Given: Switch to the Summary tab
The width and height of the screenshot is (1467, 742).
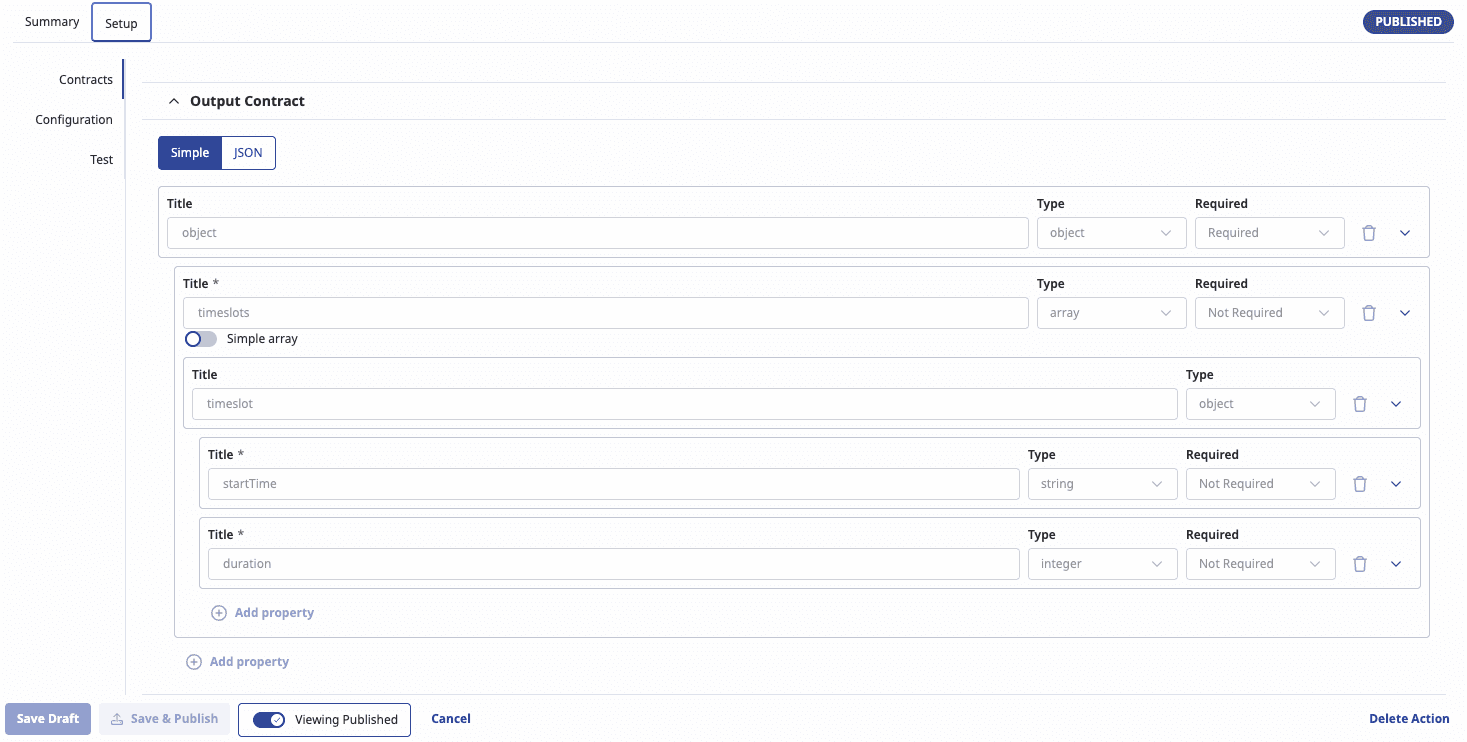Looking at the screenshot, I should tap(51, 21).
